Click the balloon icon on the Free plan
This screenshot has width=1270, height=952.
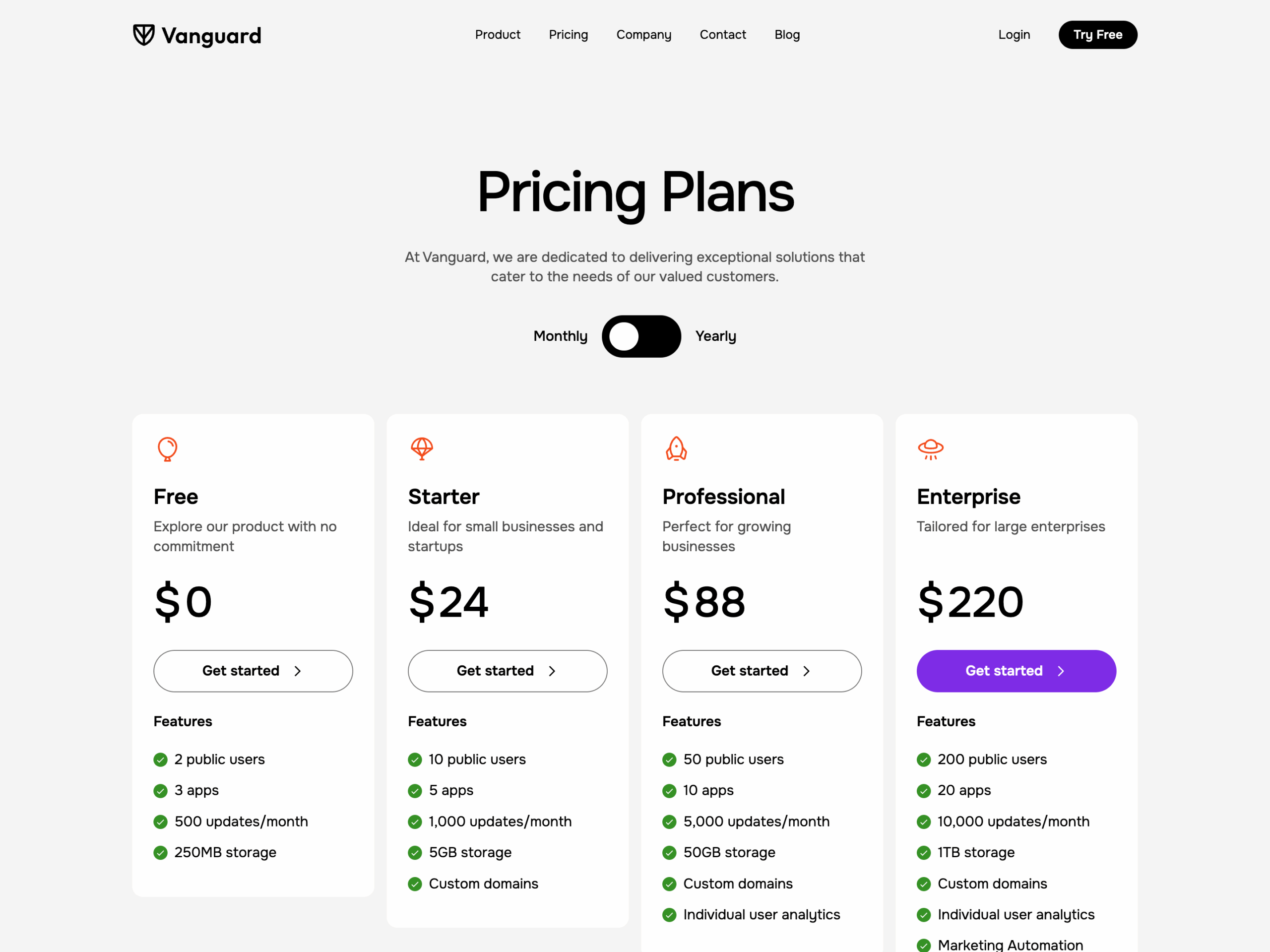point(167,449)
